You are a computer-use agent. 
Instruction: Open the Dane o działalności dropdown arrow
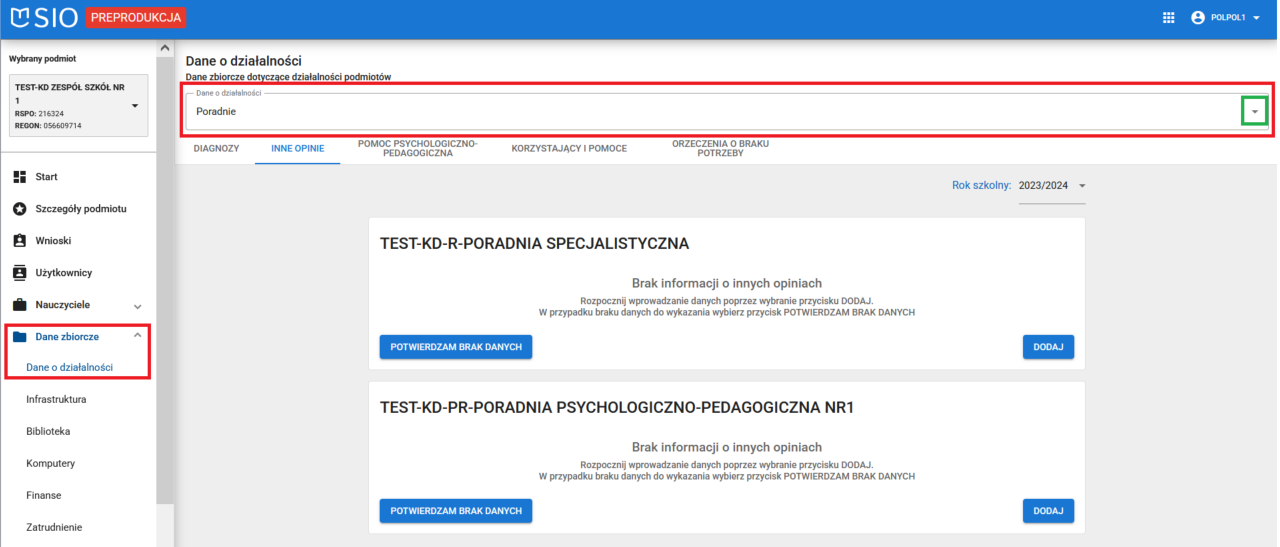click(x=1254, y=112)
